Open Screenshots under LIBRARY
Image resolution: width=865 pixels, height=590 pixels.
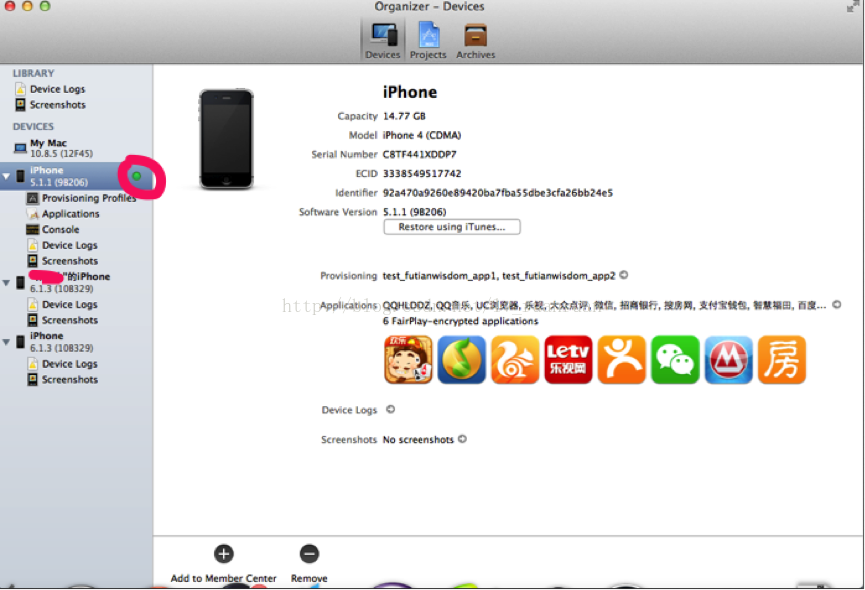(x=57, y=105)
